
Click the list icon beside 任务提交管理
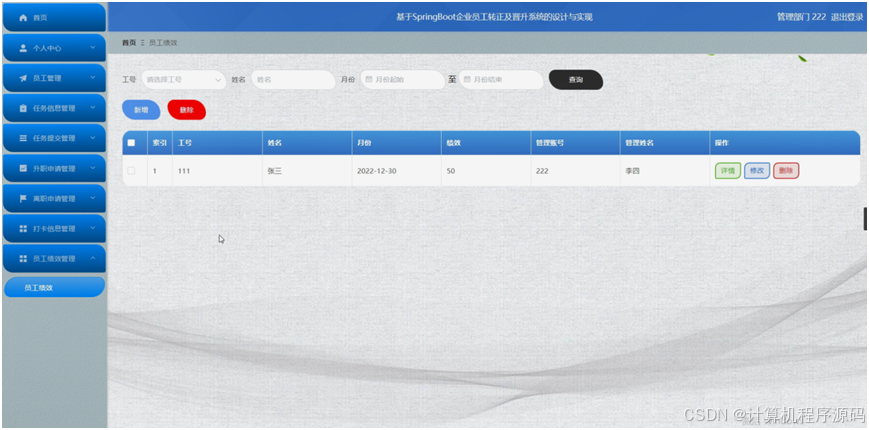pos(23,139)
